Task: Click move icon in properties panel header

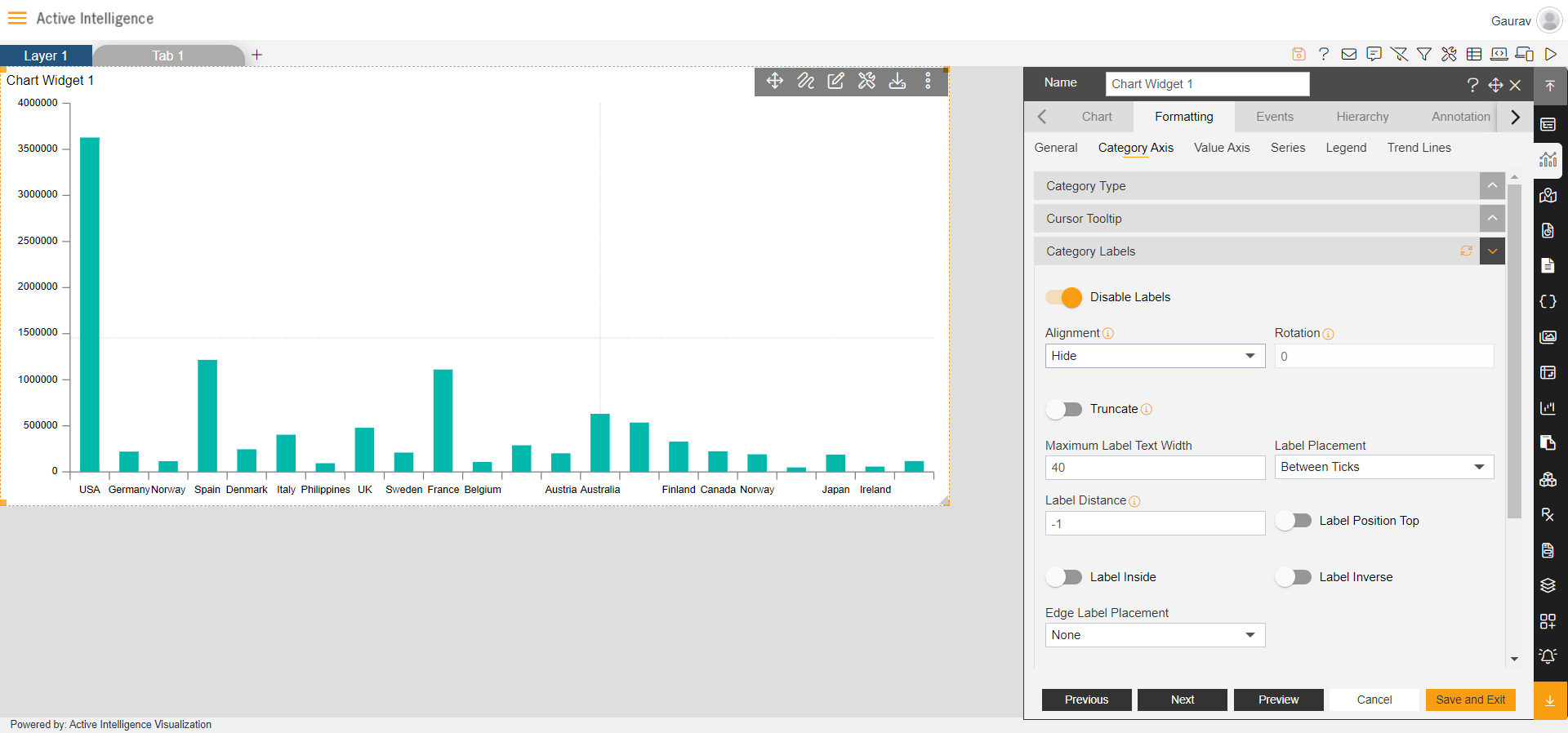Action: (1495, 85)
